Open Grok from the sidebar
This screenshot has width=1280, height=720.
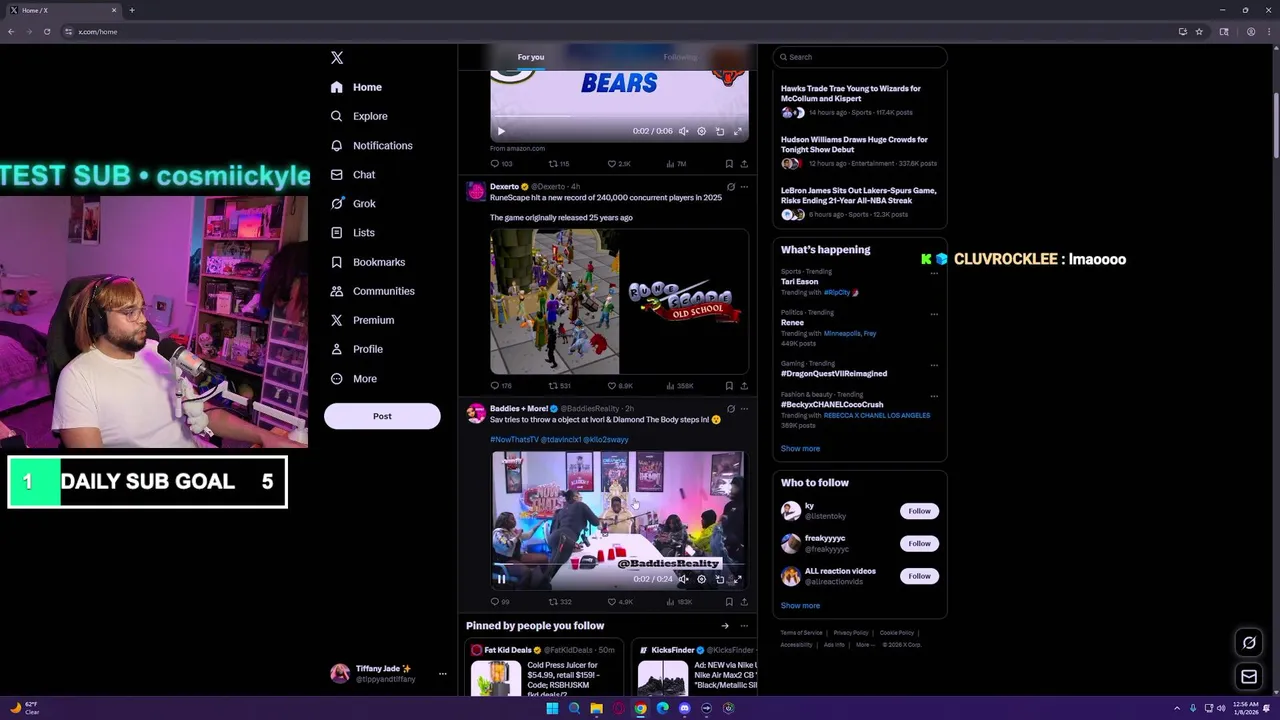[353, 204]
